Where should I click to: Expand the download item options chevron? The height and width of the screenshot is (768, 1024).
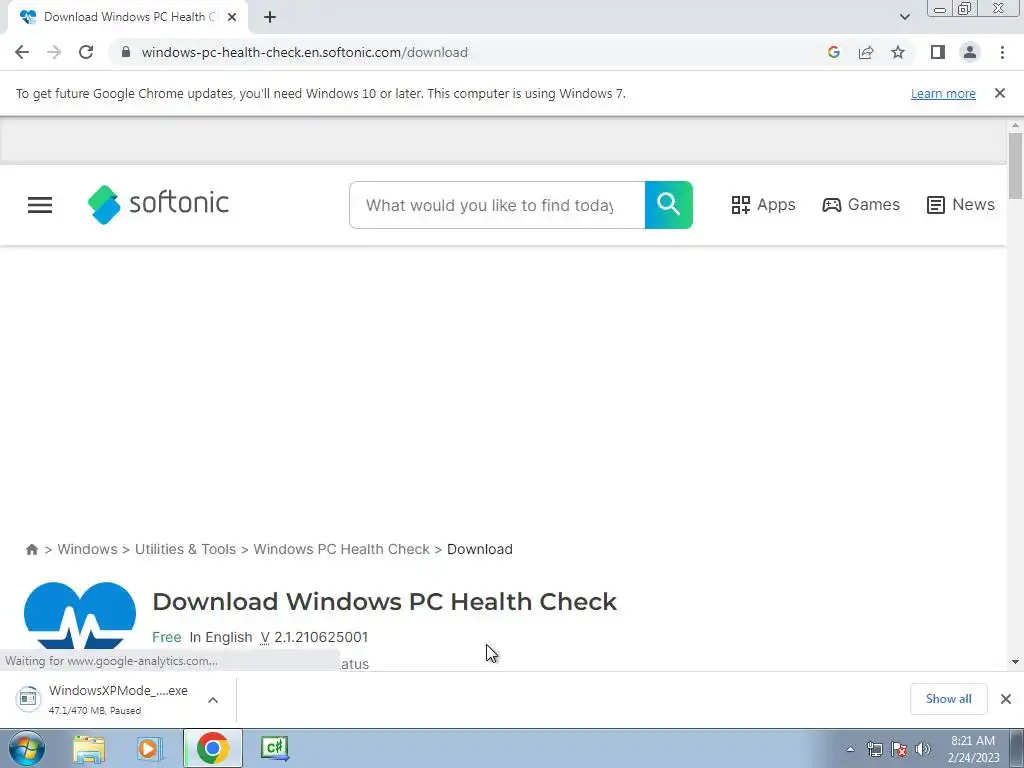pyautogui.click(x=213, y=700)
